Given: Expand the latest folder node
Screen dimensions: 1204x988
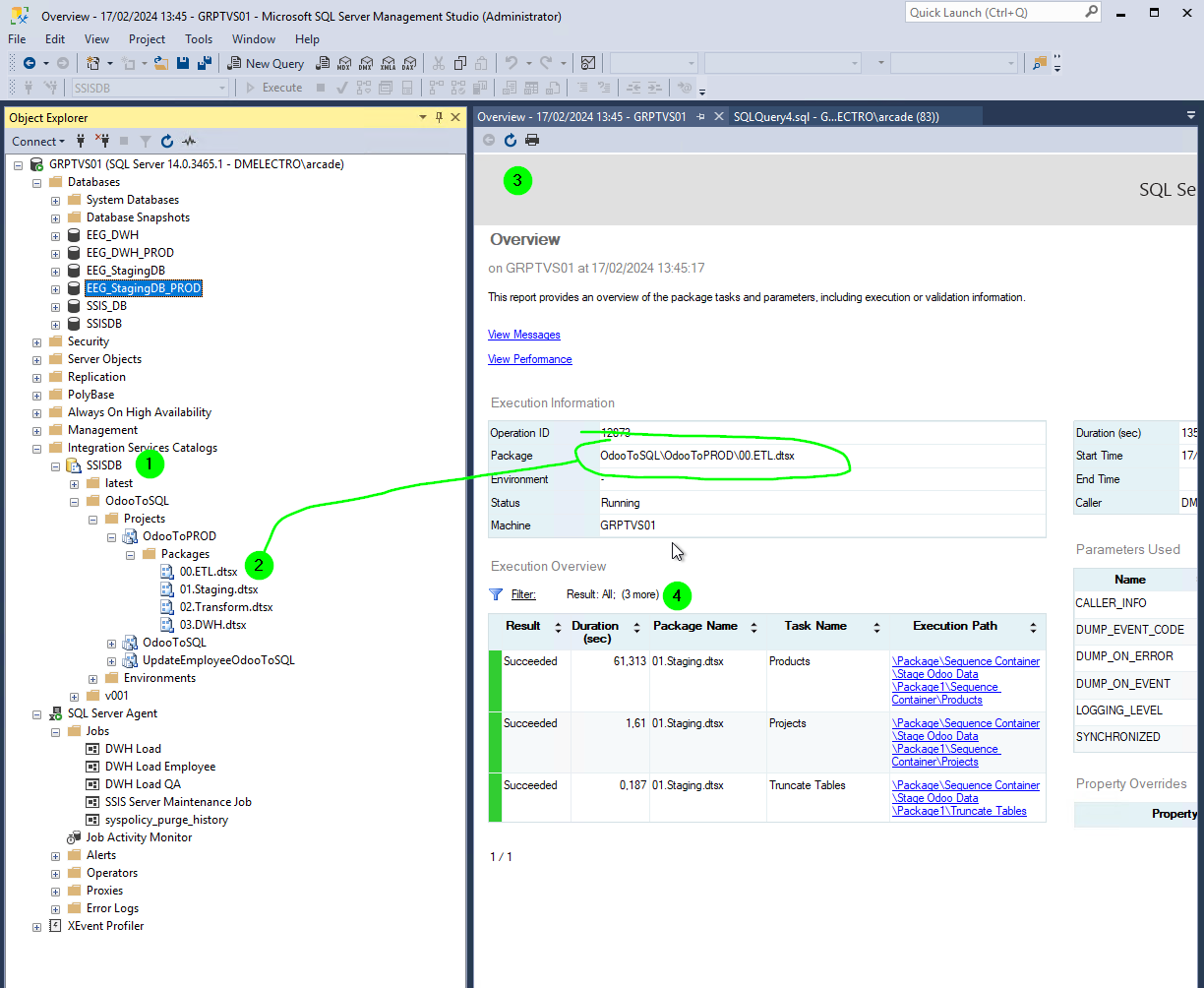Looking at the screenshot, I should click(x=75, y=483).
